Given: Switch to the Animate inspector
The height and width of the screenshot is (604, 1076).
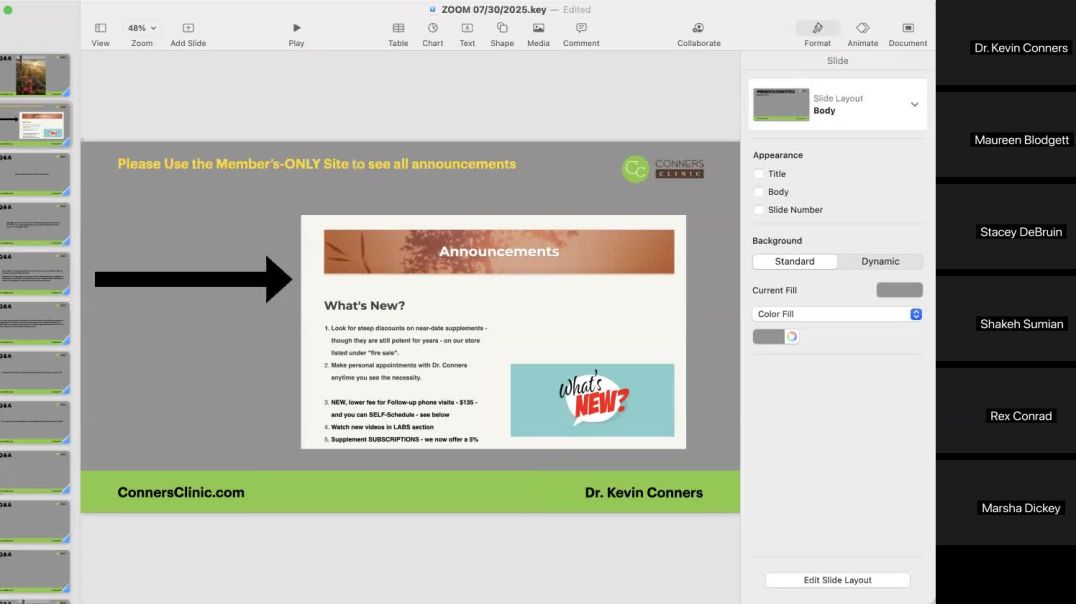Looking at the screenshot, I should 863,34.
